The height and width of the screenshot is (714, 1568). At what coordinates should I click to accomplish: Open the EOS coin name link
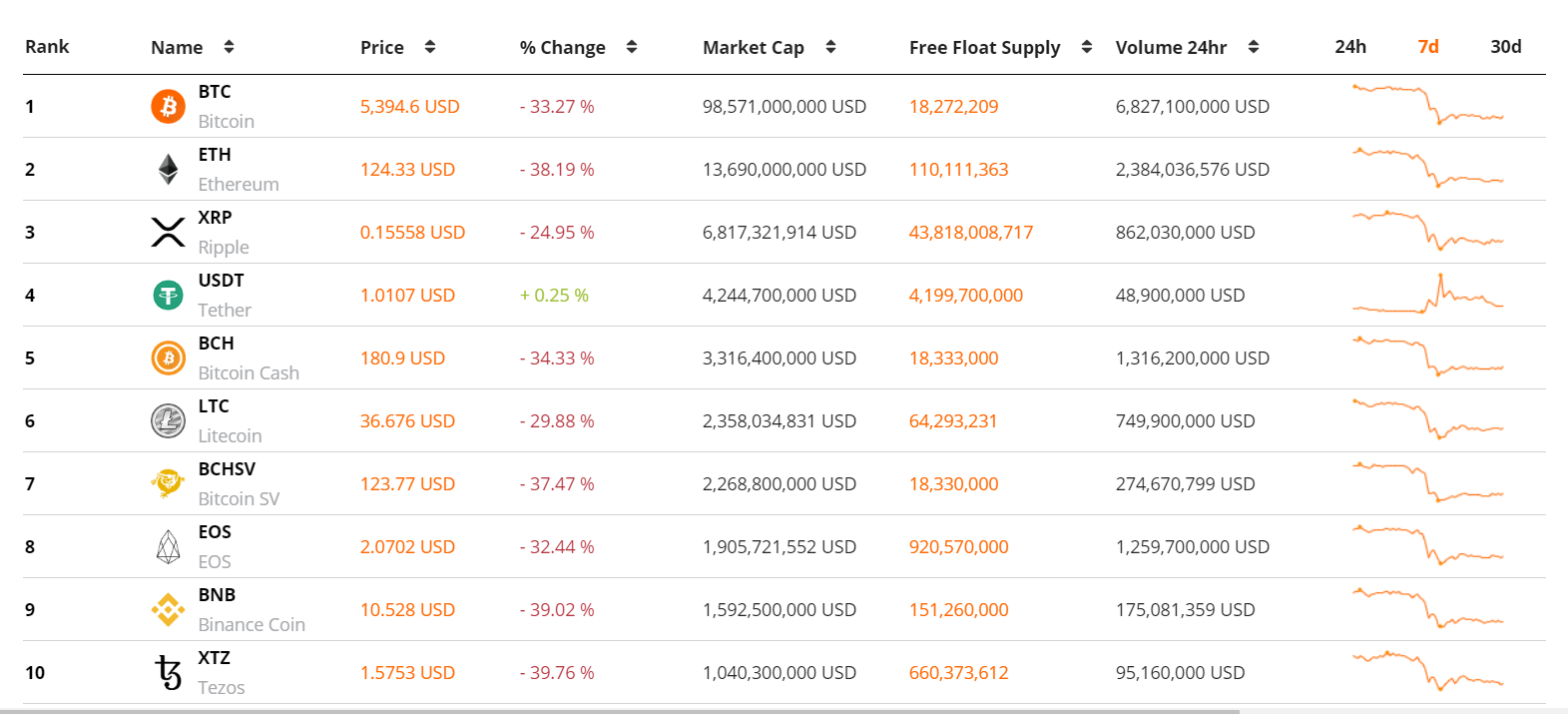coord(215,561)
